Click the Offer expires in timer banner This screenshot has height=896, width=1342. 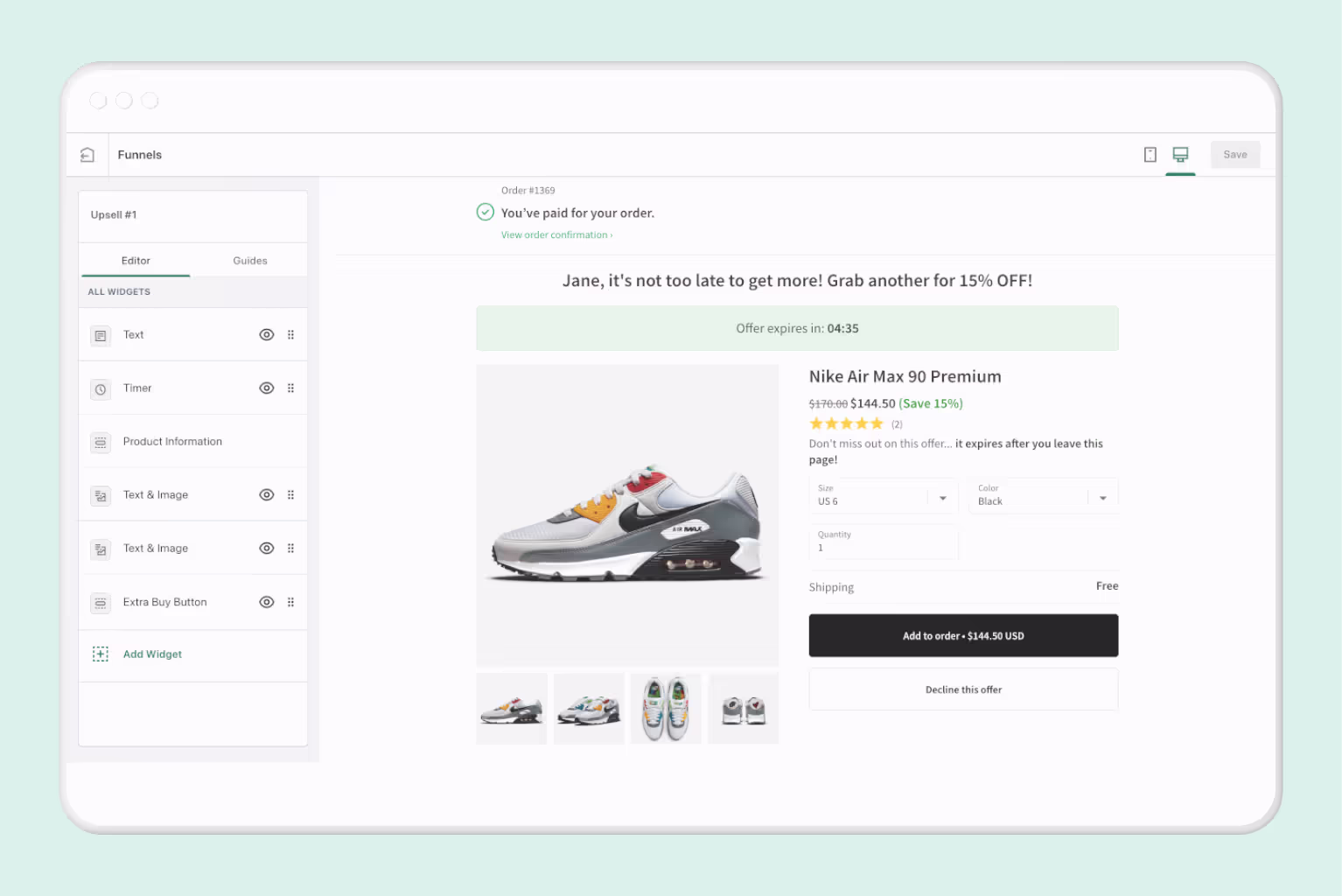pyautogui.click(x=797, y=329)
